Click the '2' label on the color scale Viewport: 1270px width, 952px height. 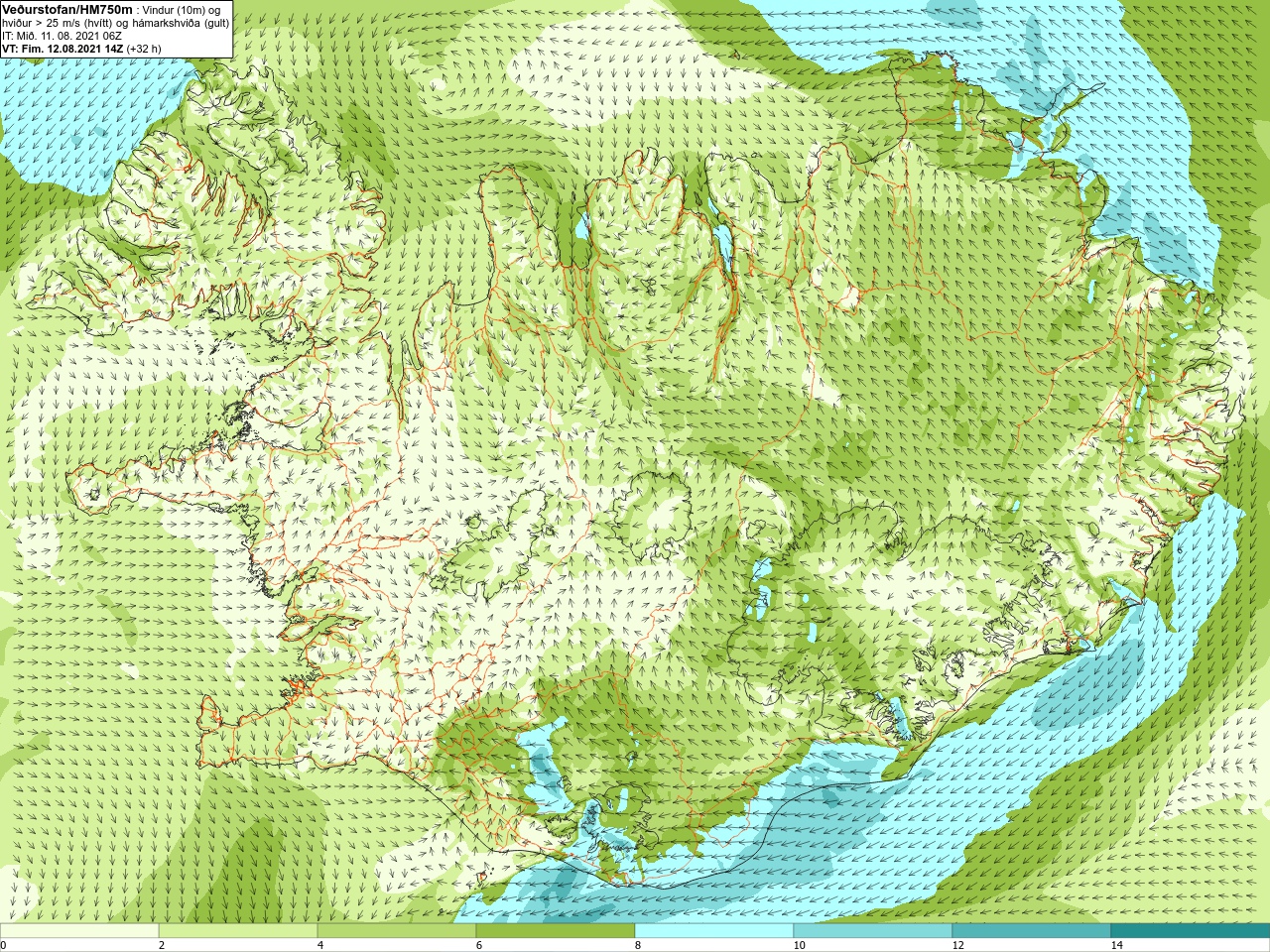162,945
